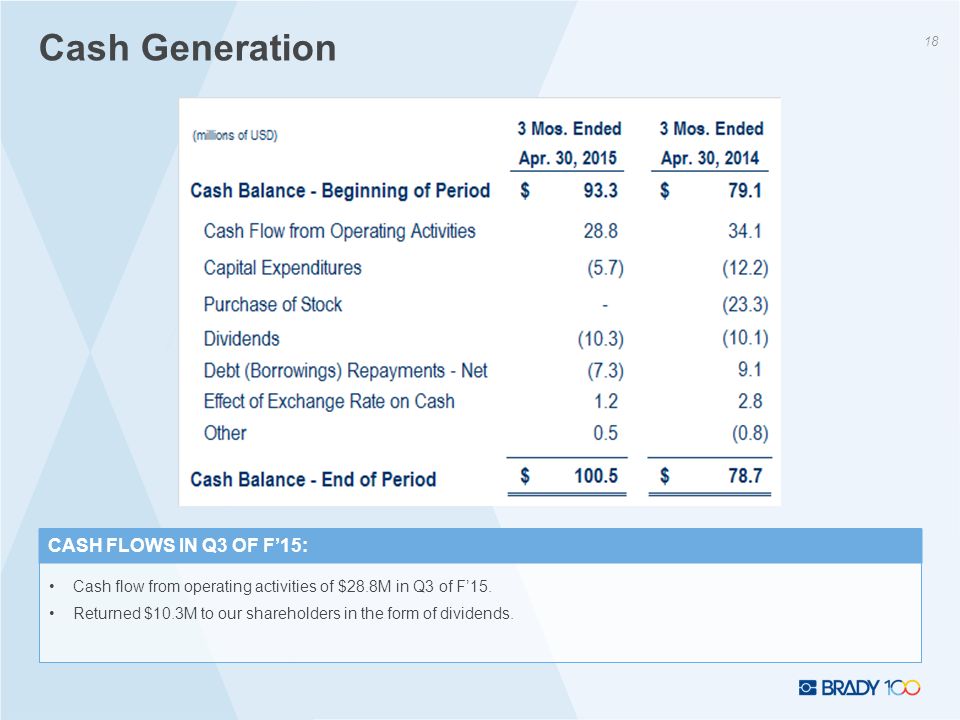Click the dash in Purchase of Stock 2015
The width and height of the screenshot is (960, 720).
coord(605,304)
